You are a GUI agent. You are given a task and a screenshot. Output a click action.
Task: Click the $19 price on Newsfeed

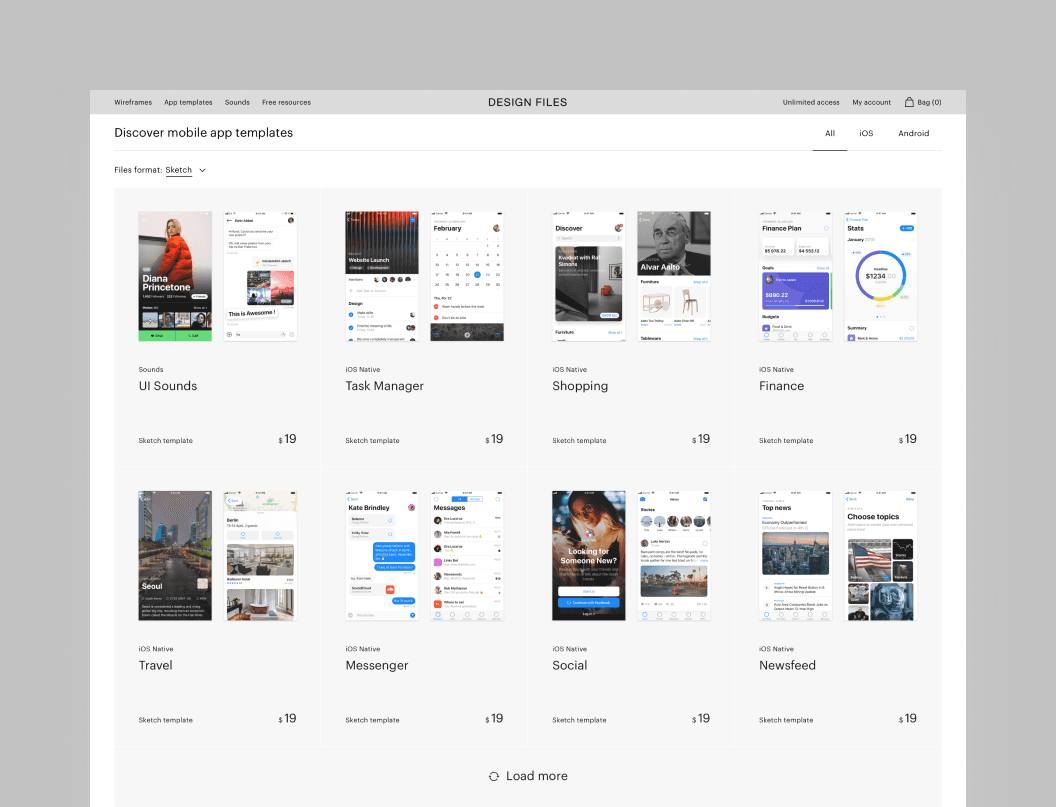point(908,719)
